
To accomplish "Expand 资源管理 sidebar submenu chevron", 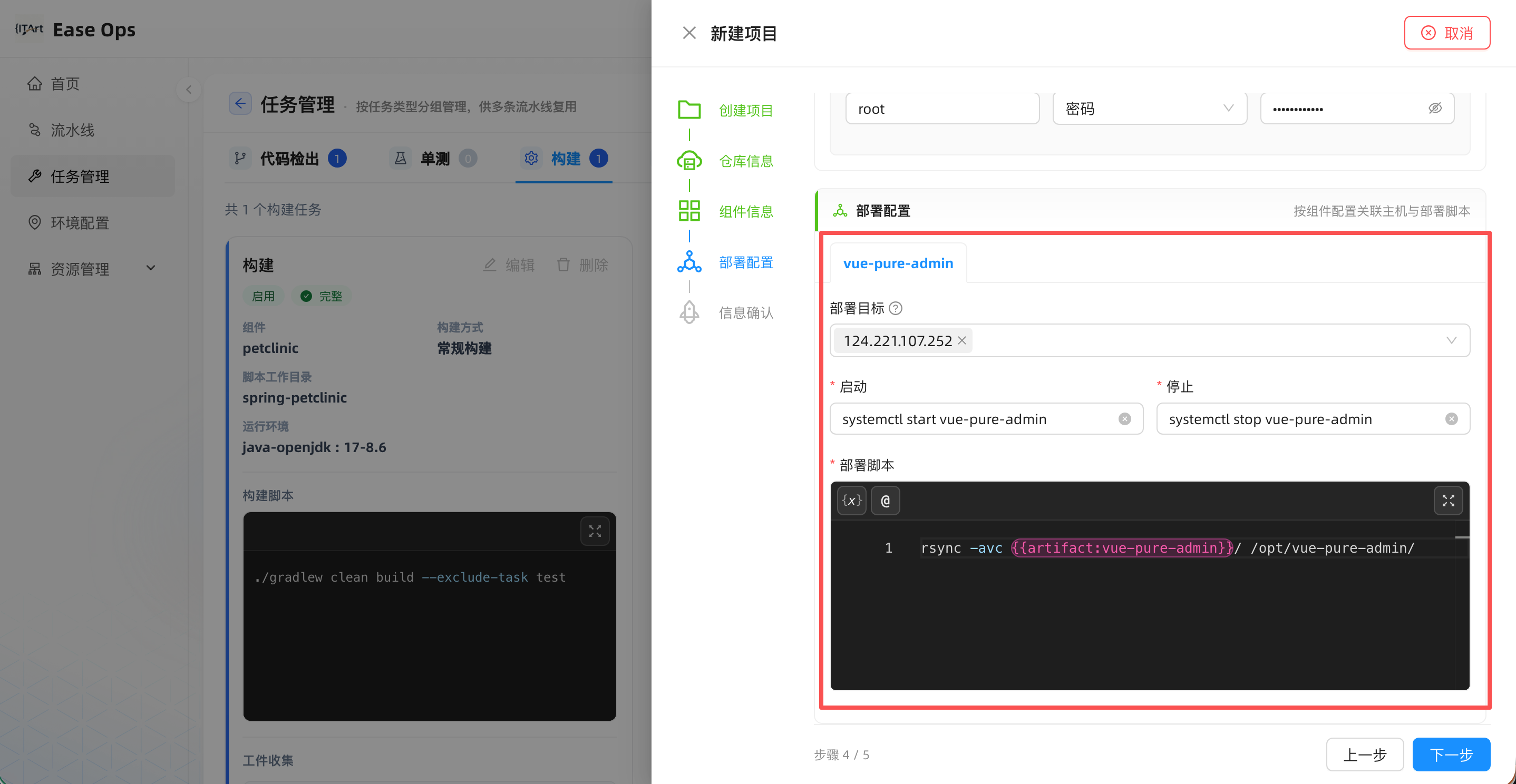I will [151, 268].
